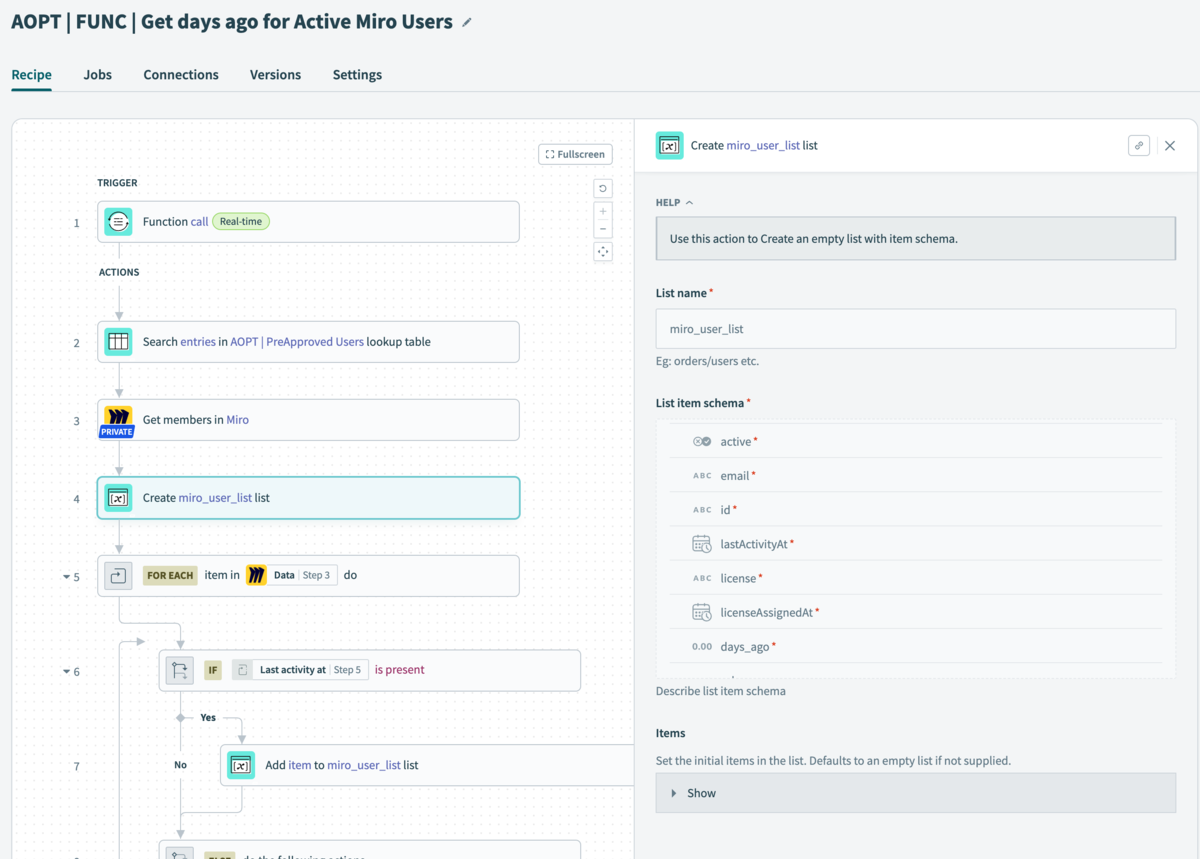Click the number icon beside days_ago
Image resolution: width=1200 pixels, height=859 pixels.
tap(702, 647)
